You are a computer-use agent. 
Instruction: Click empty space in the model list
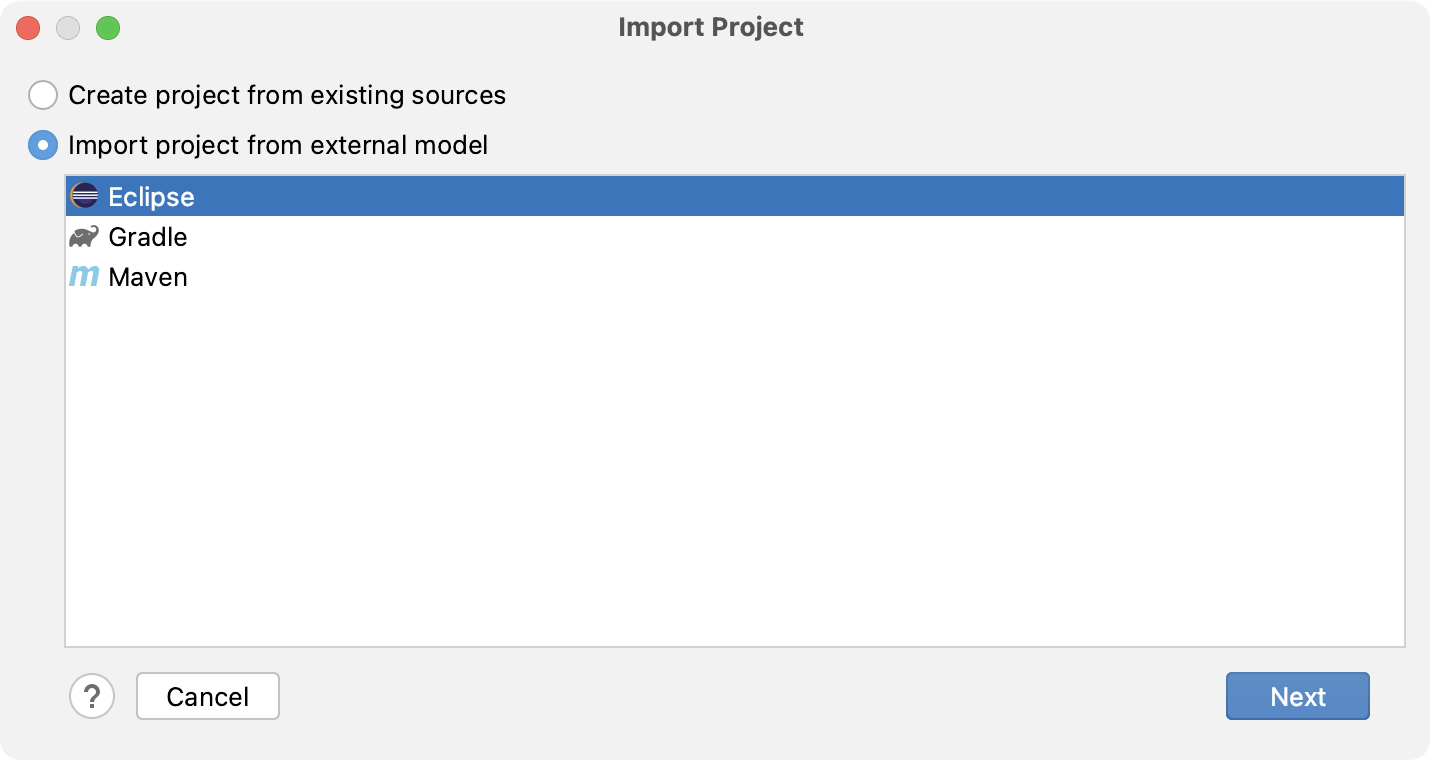735,470
